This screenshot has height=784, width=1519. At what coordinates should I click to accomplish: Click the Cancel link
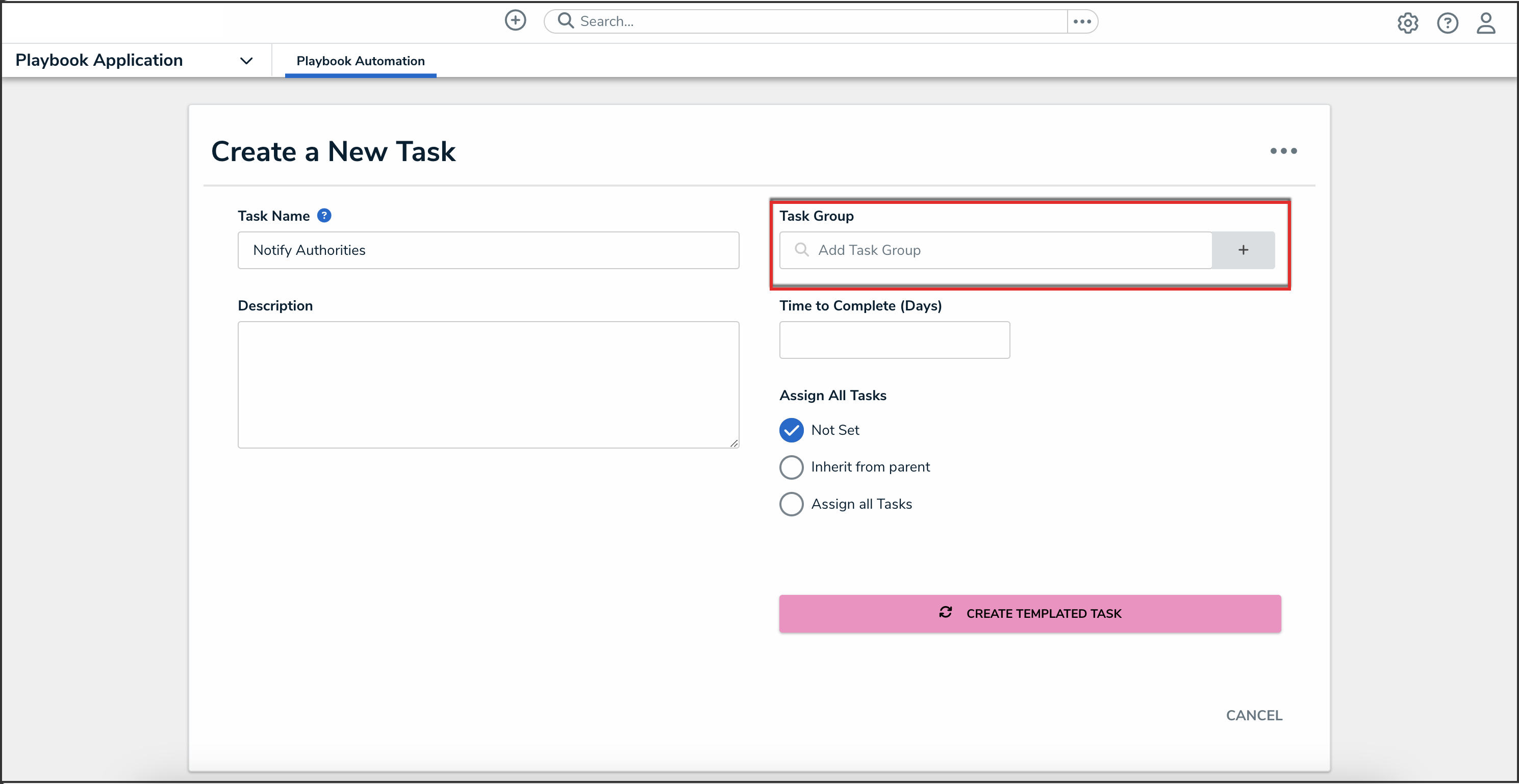tap(1254, 715)
